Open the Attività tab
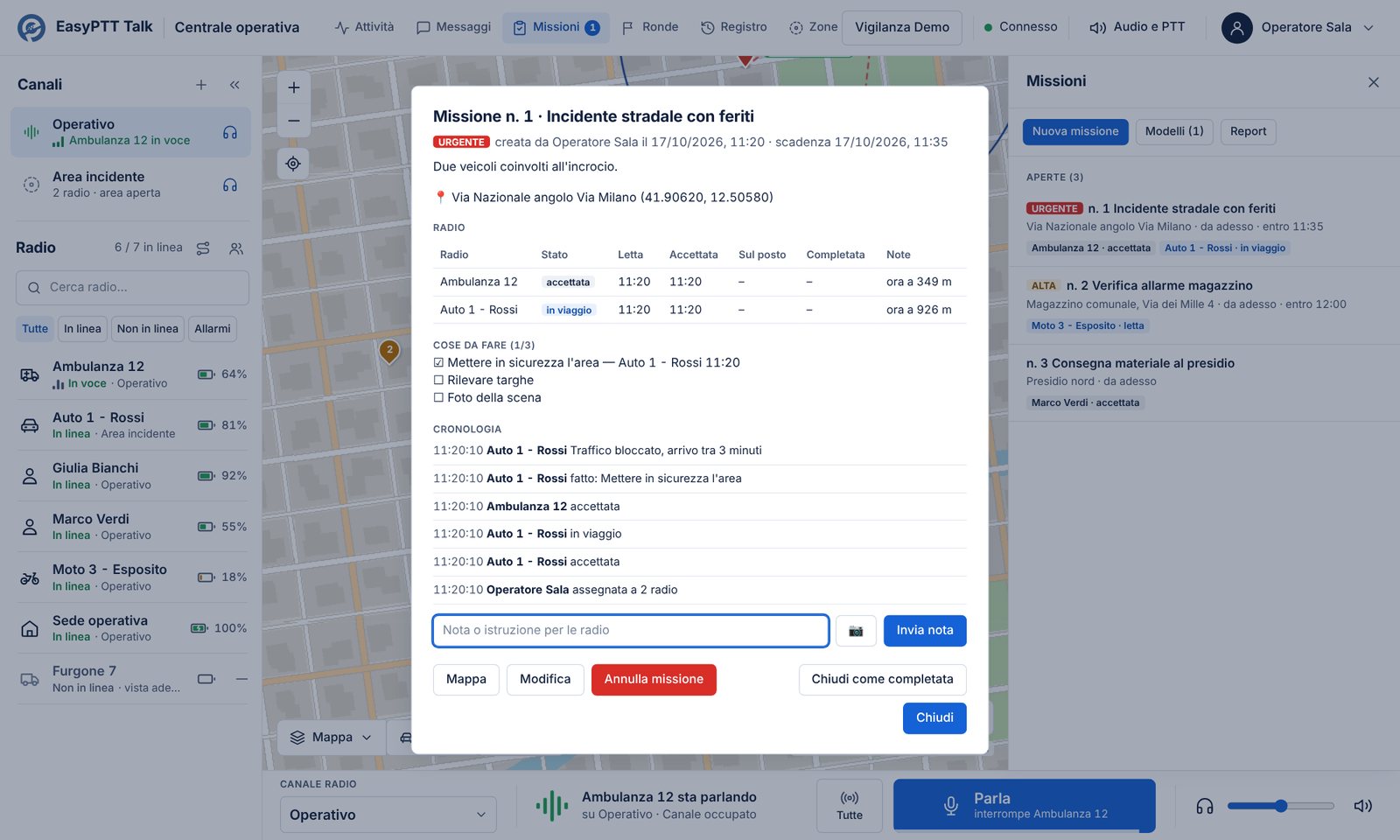Viewport: 1400px width, 840px height. coord(364,28)
